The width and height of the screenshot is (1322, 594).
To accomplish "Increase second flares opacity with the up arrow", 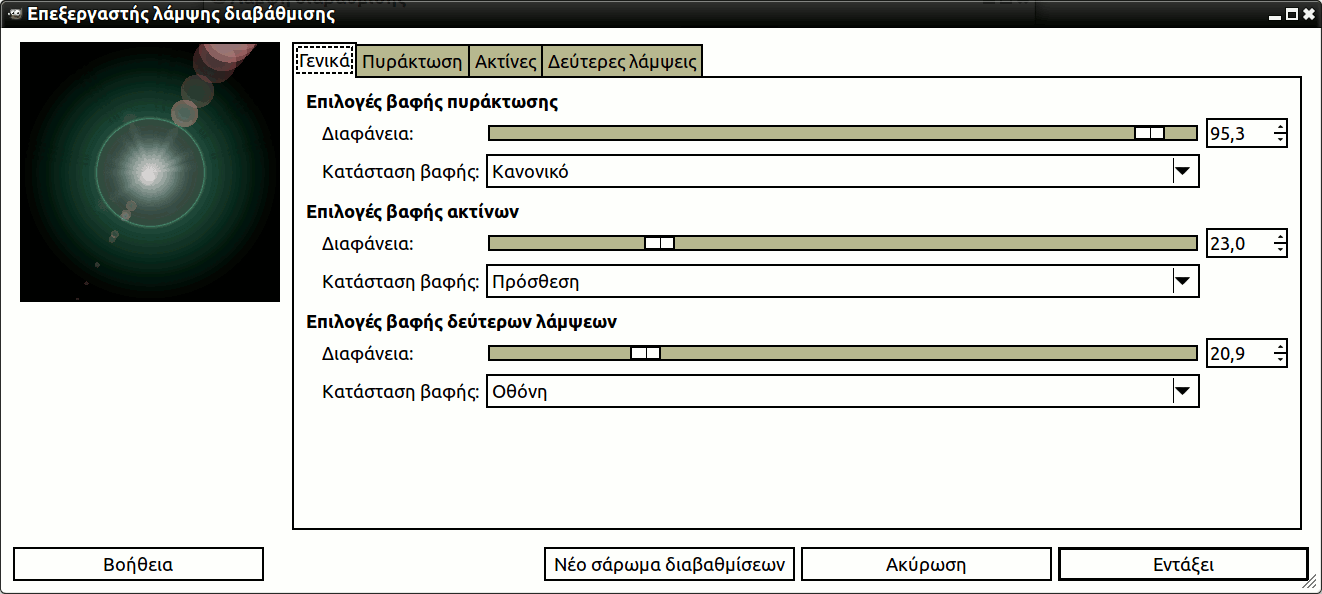I will pyautogui.click(x=1280, y=347).
